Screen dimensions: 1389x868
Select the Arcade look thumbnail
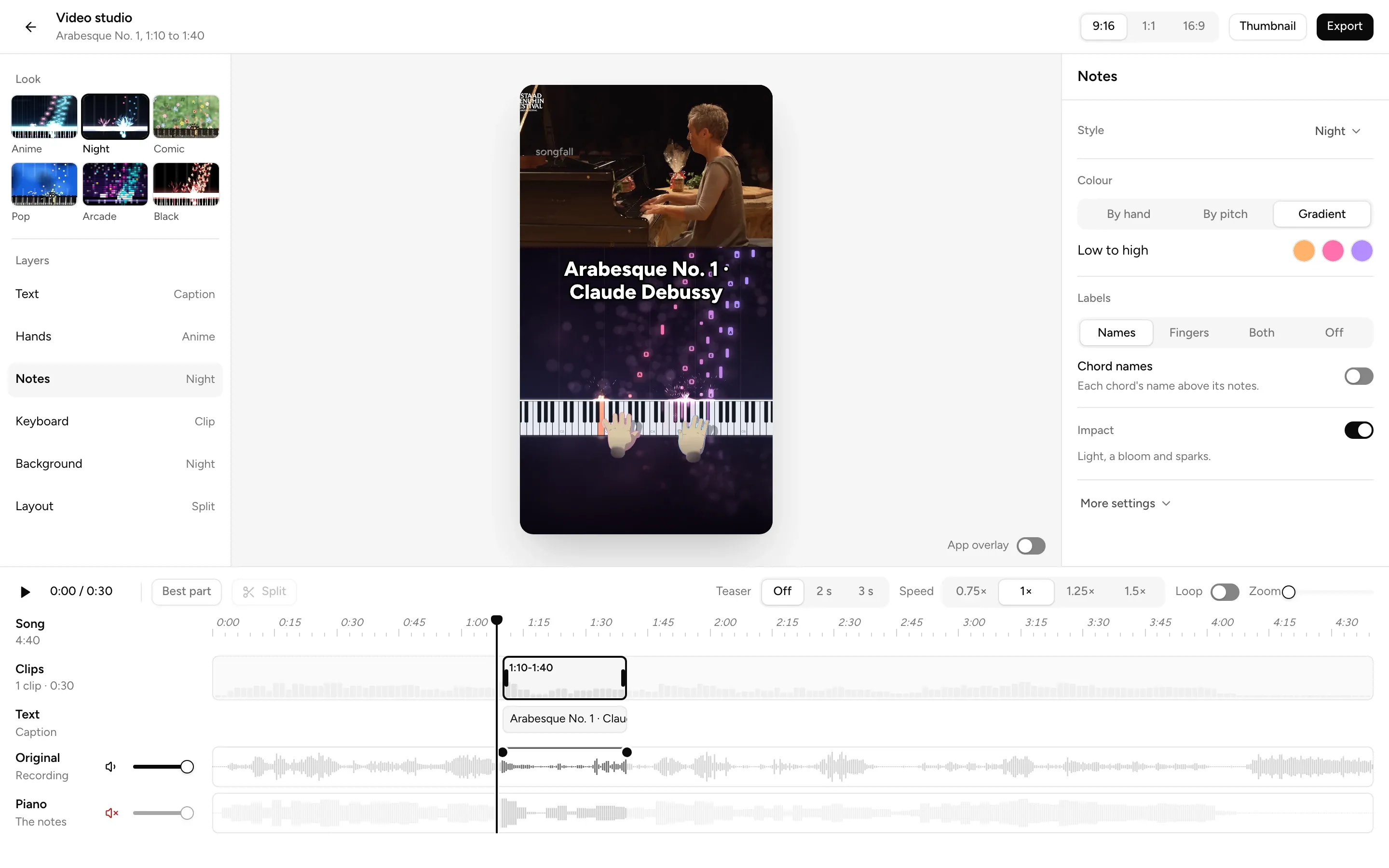click(115, 184)
